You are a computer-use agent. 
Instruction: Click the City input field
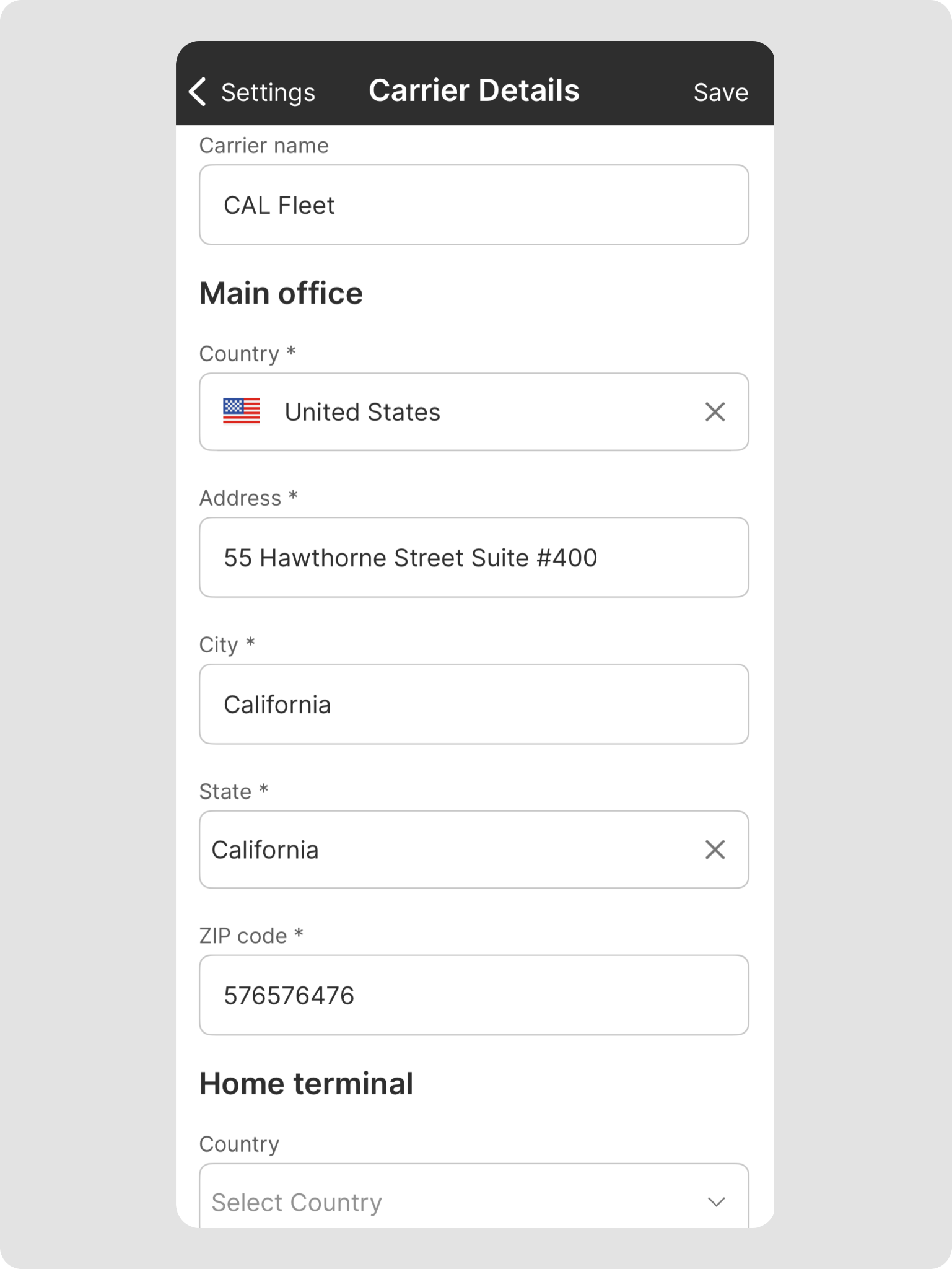coord(474,705)
